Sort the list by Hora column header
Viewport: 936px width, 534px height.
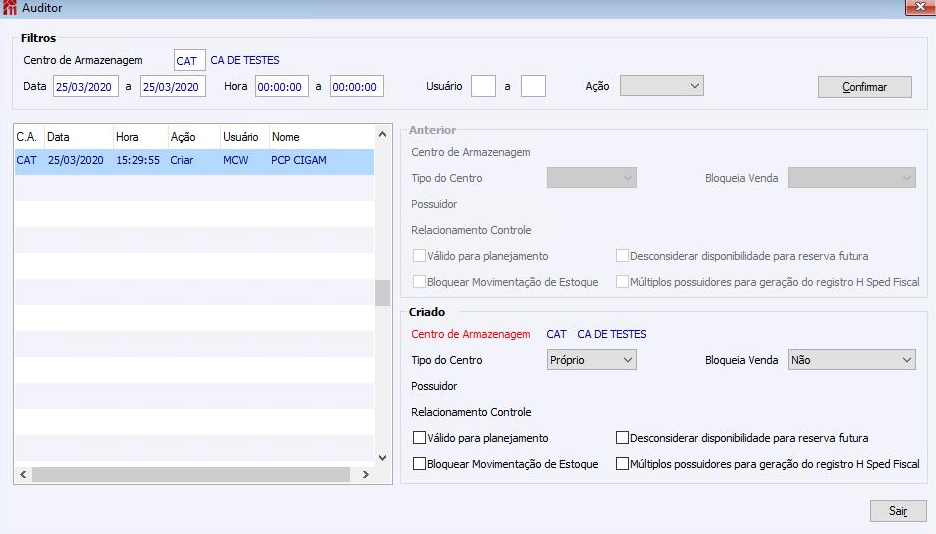tap(140, 137)
